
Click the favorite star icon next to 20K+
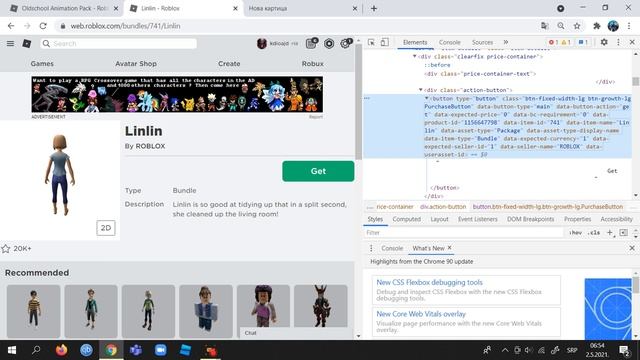6,249
